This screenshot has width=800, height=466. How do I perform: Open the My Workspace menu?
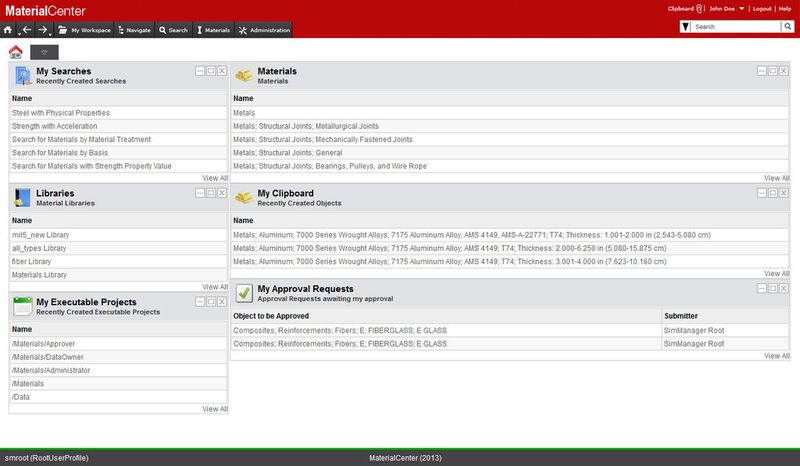pos(84,30)
